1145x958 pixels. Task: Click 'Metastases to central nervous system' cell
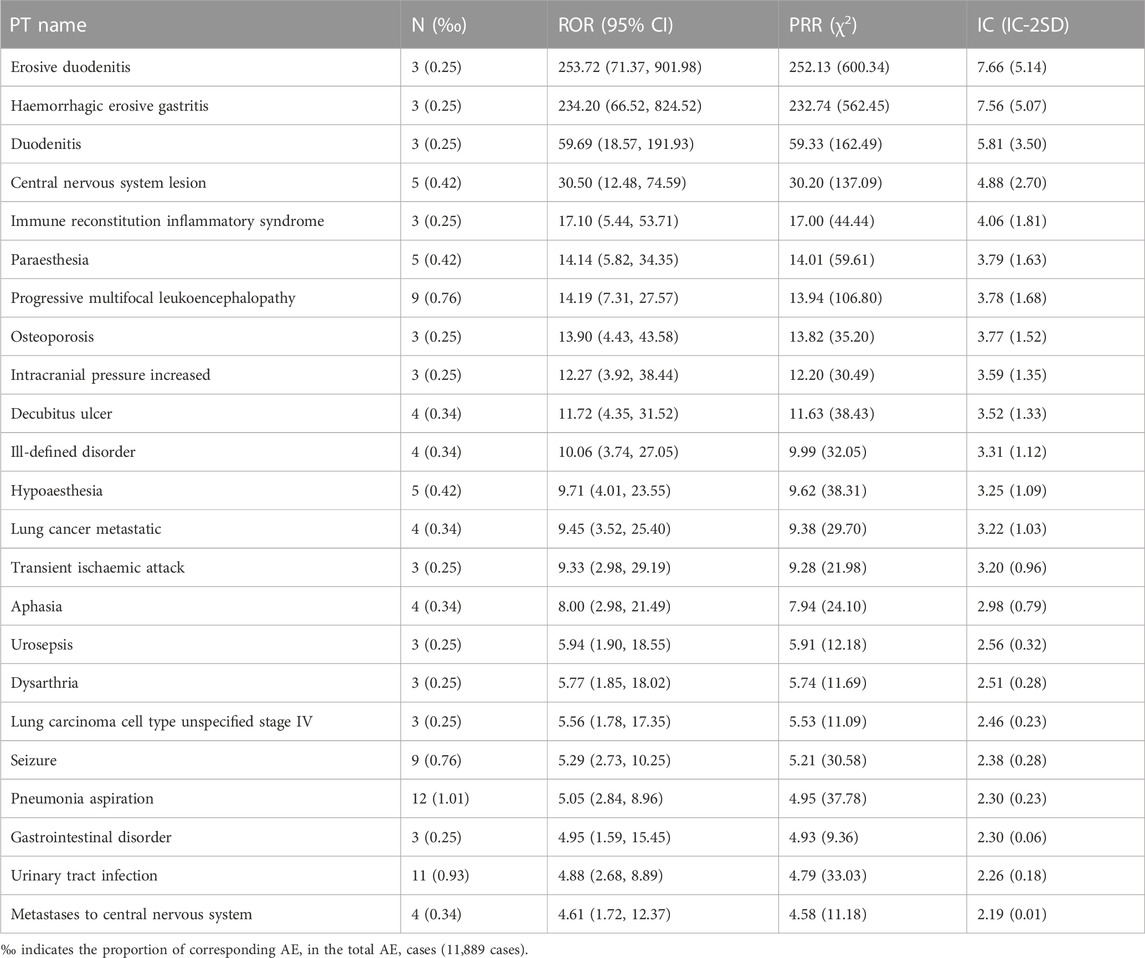pos(131,915)
